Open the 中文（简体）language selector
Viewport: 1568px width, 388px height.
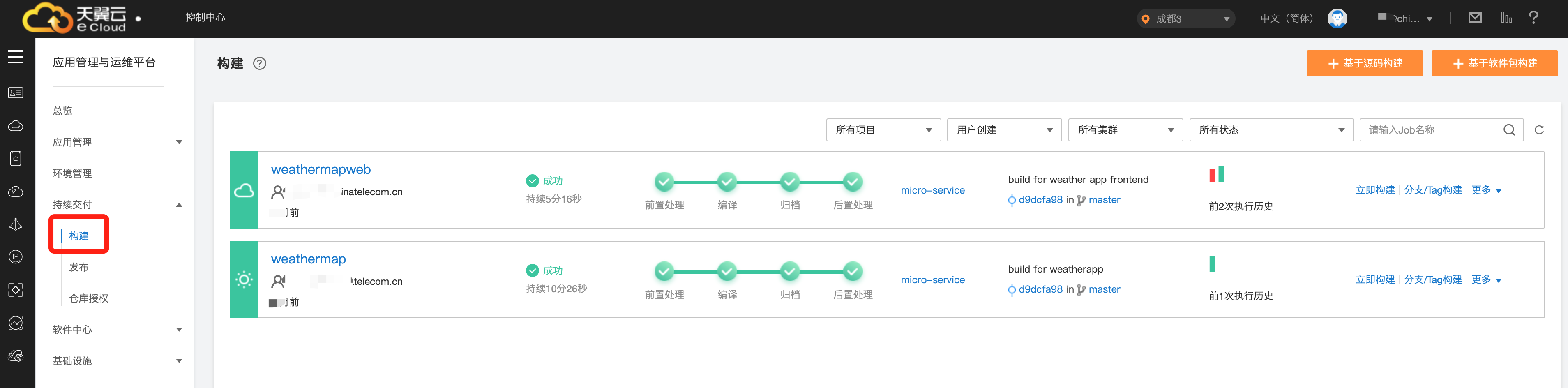(1286, 18)
